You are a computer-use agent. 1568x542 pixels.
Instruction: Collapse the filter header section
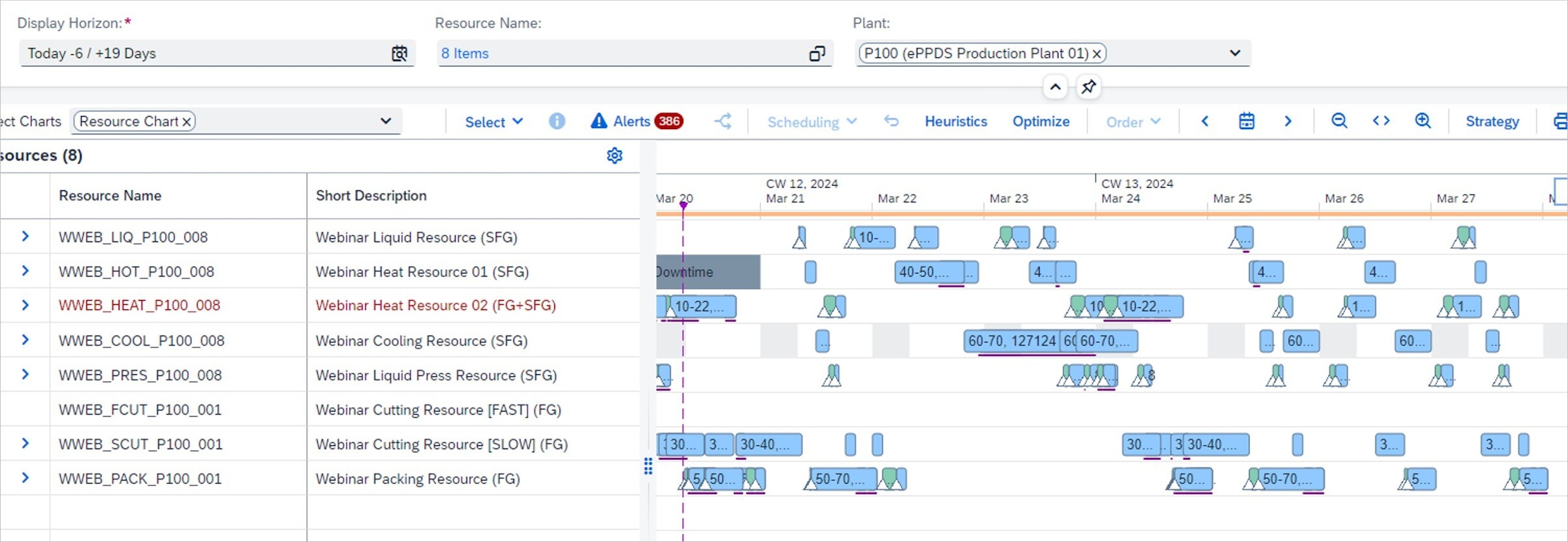click(1055, 87)
